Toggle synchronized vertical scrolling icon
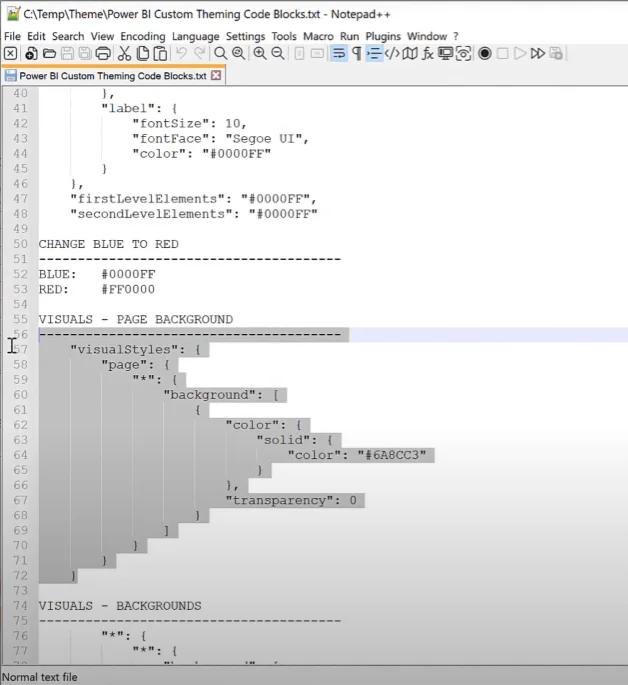The height and width of the screenshot is (685, 628). 299,54
